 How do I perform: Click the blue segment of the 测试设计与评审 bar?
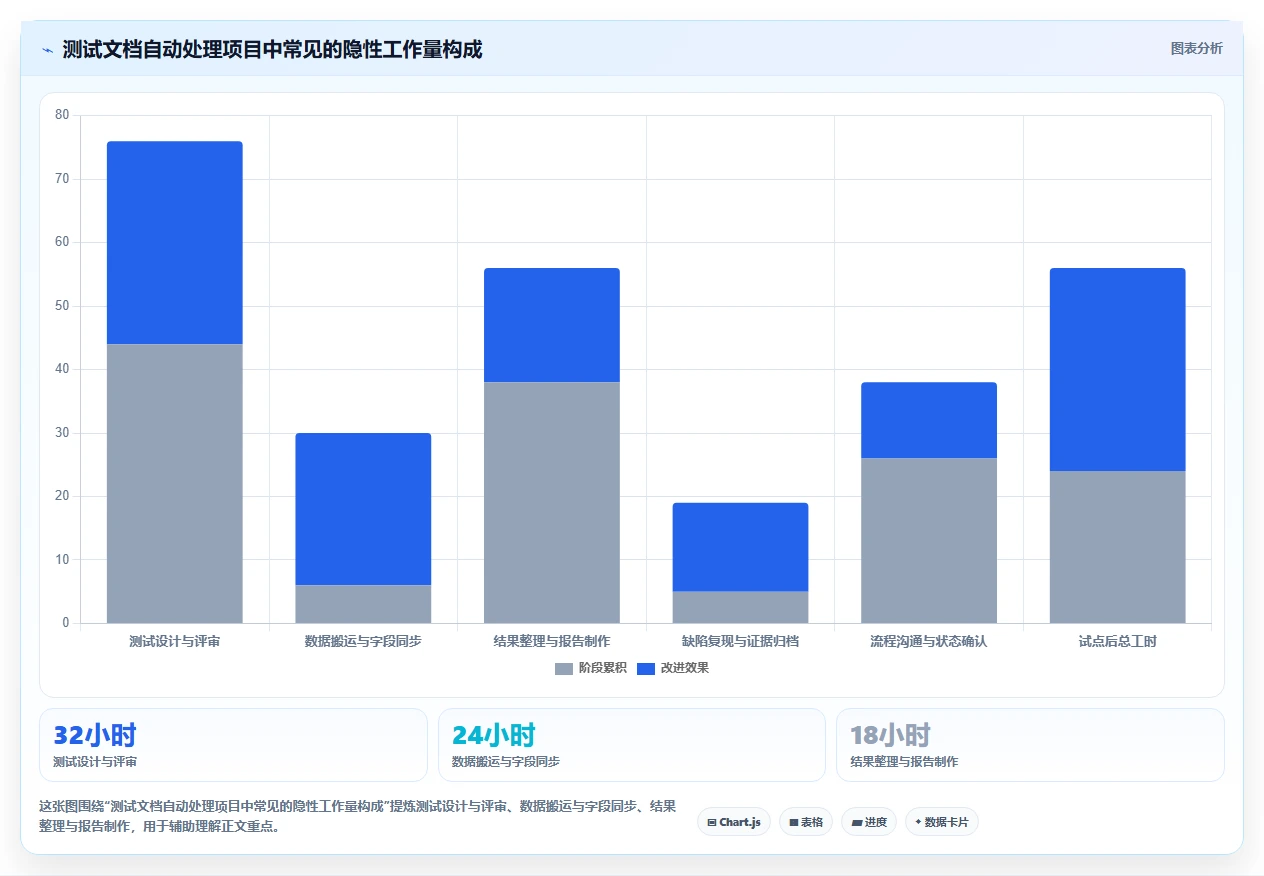point(175,243)
